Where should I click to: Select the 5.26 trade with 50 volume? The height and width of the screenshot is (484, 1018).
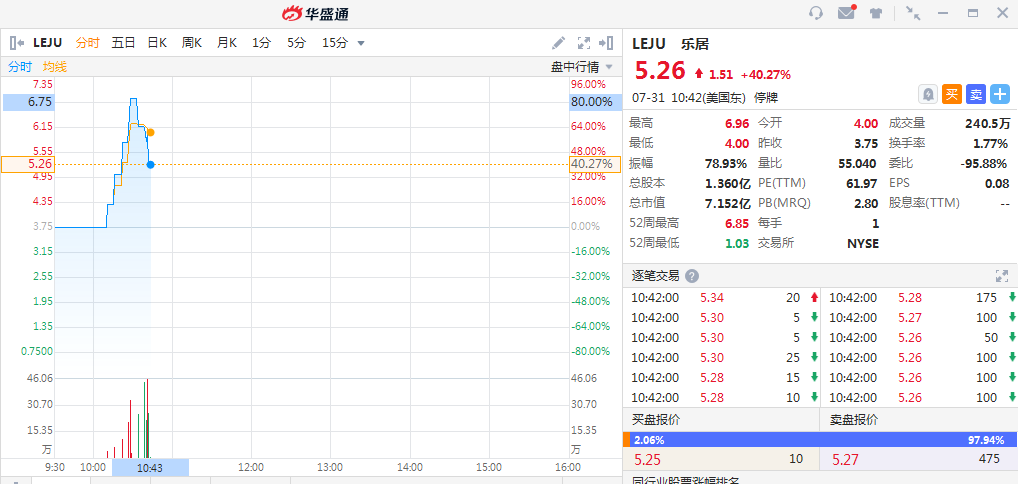(x=919, y=337)
